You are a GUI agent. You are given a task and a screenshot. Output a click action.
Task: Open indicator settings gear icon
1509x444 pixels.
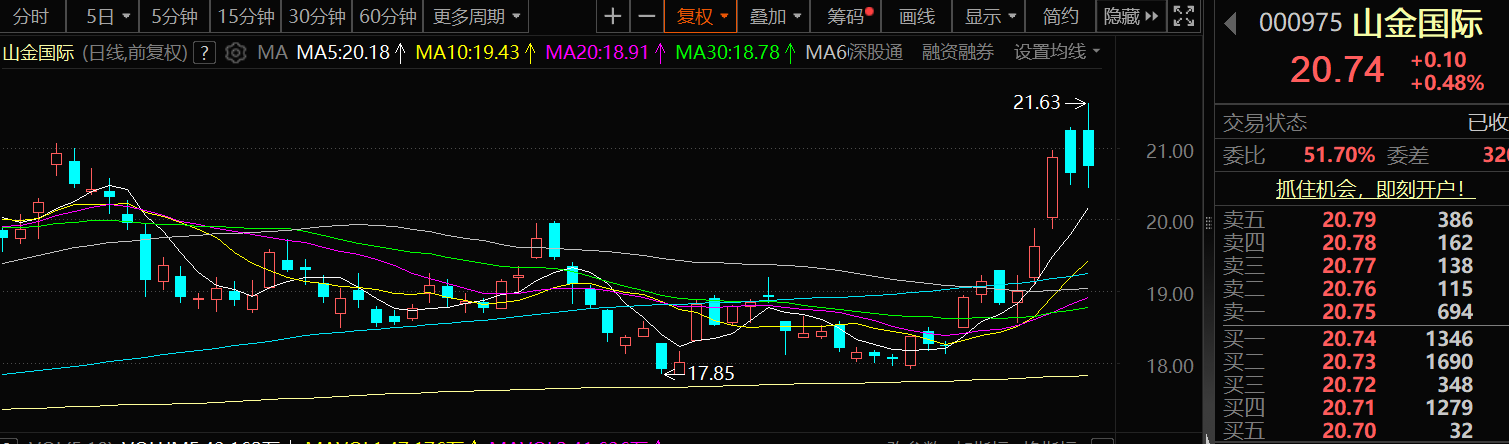coord(234,52)
